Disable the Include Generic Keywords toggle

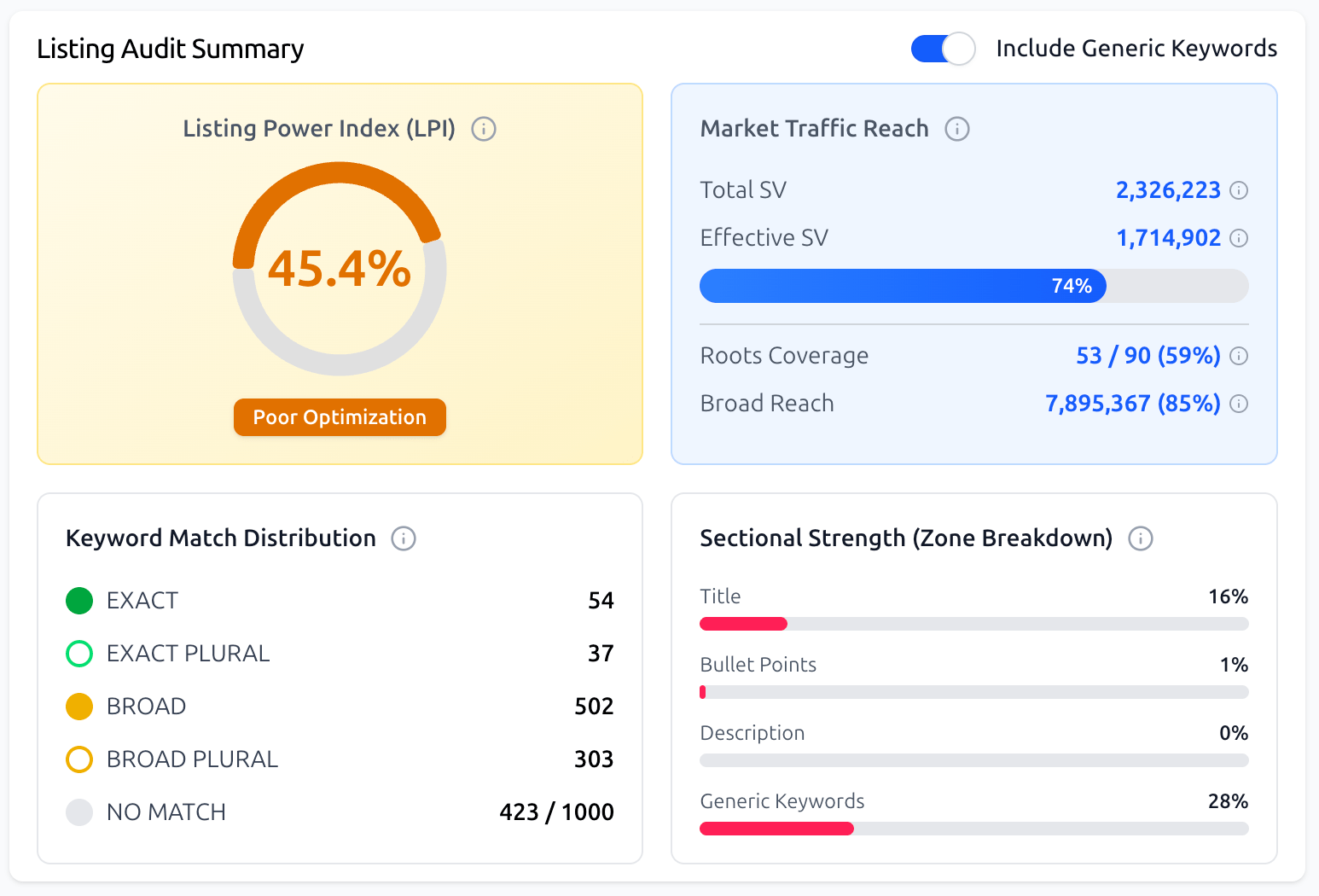coord(943,49)
